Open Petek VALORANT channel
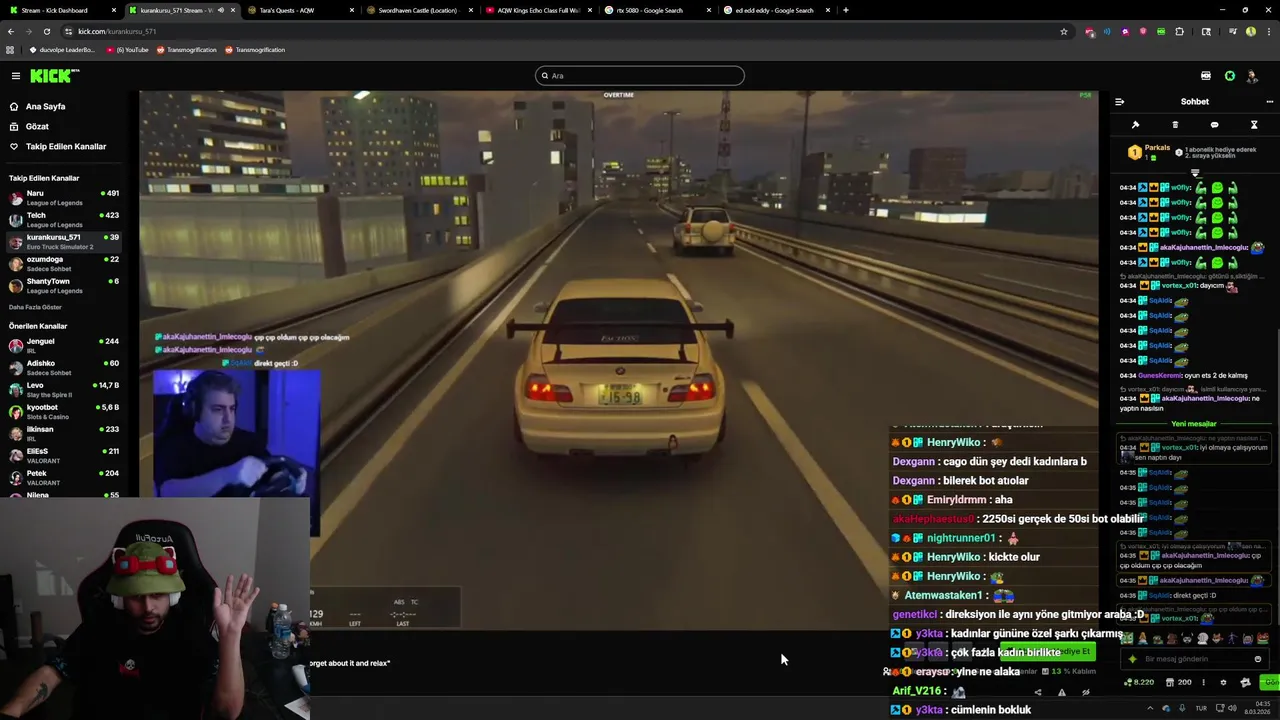The width and height of the screenshot is (1280, 720). point(64,477)
